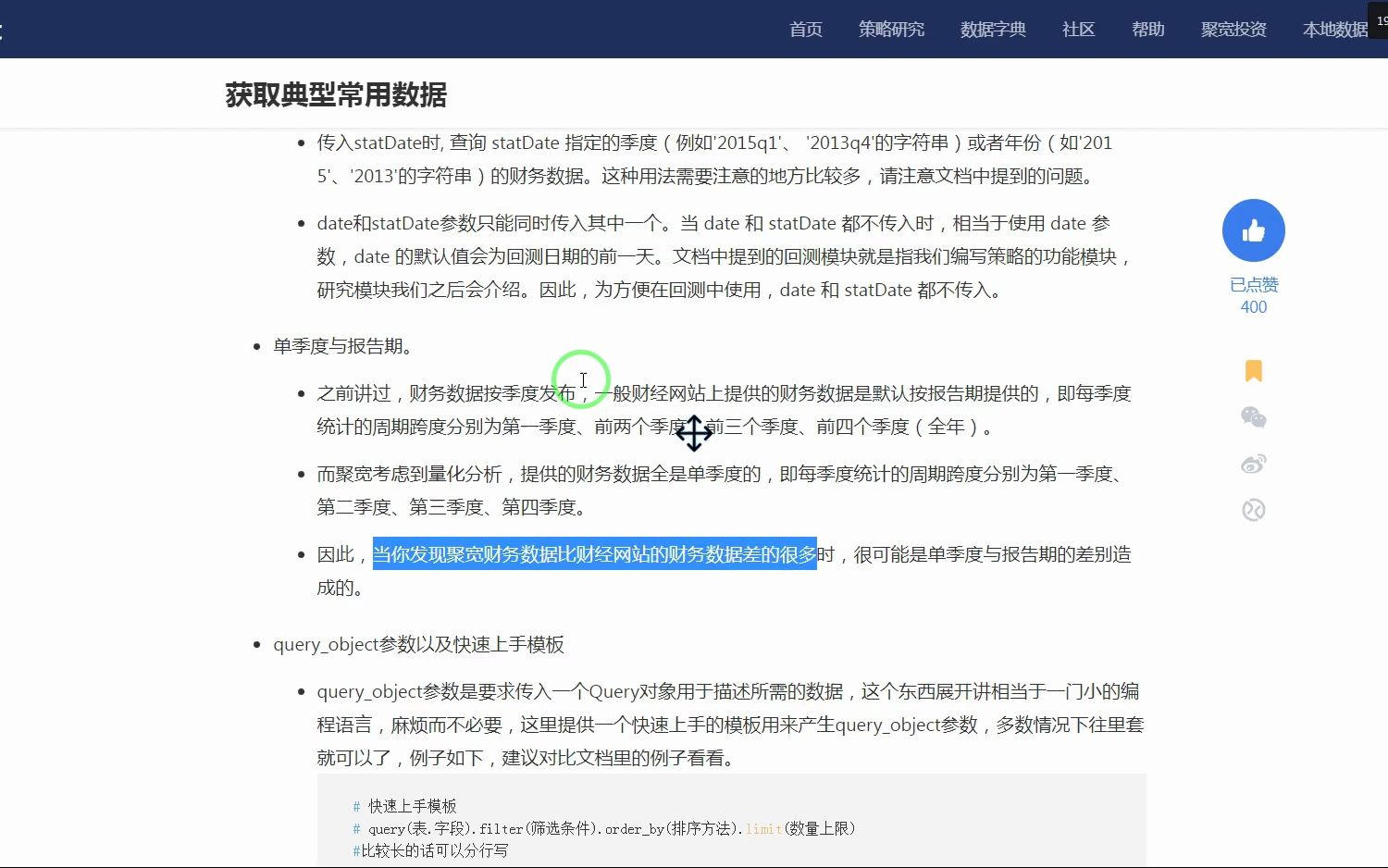Click the highlighted text 当你发现聚宽财务数据比财经网站
This screenshot has height=868, width=1388.
(594, 554)
